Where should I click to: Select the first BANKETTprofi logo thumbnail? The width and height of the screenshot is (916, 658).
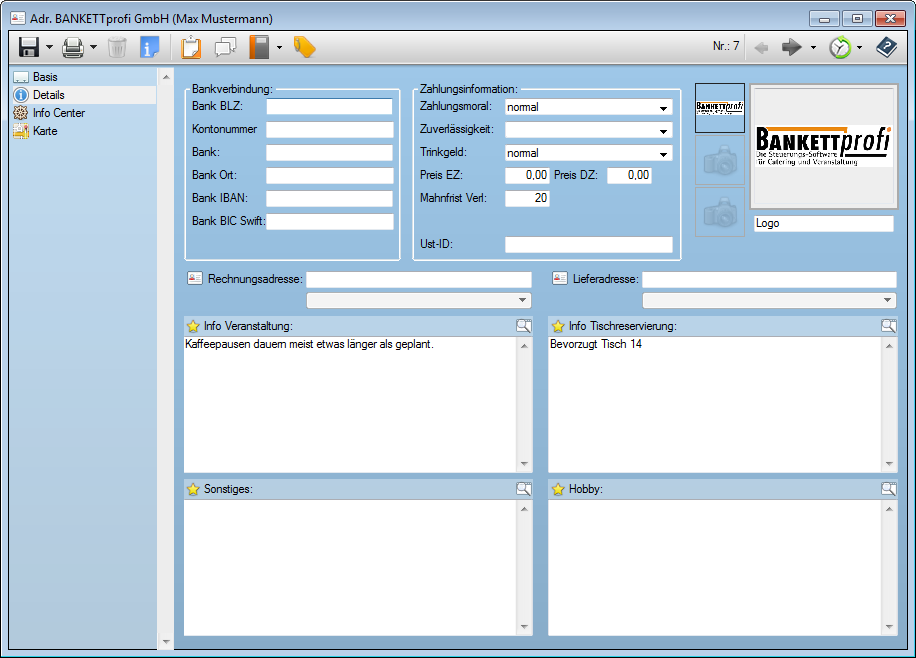click(x=719, y=108)
